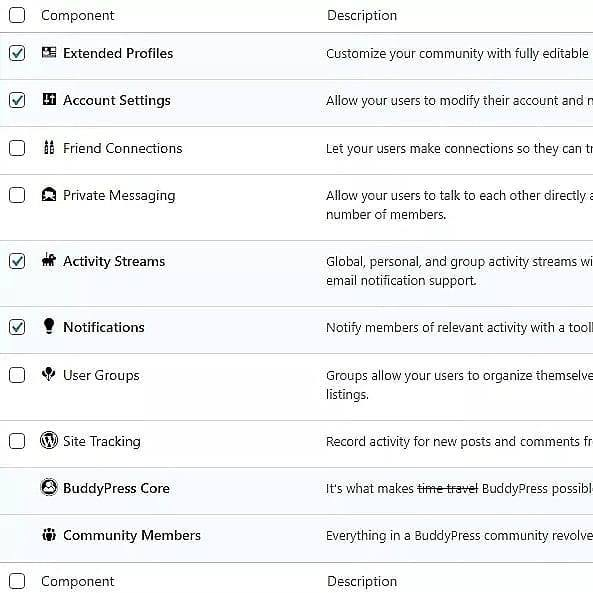Click the 'Everything in a BuddyPress community' description
Viewport: 593px width, 593px height.
pyautogui.click(x=459, y=536)
